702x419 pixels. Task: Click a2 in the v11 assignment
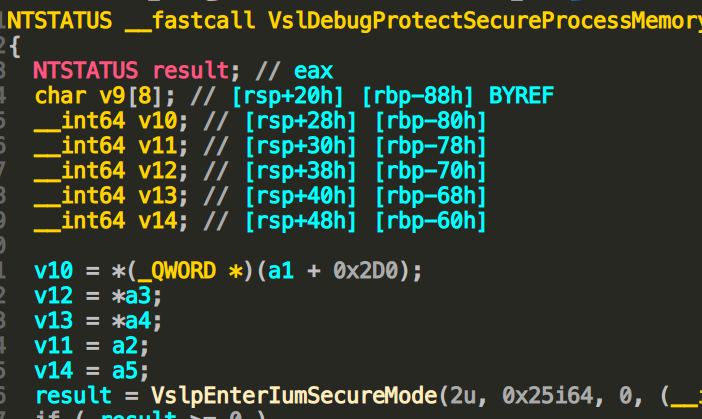click(125, 346)
